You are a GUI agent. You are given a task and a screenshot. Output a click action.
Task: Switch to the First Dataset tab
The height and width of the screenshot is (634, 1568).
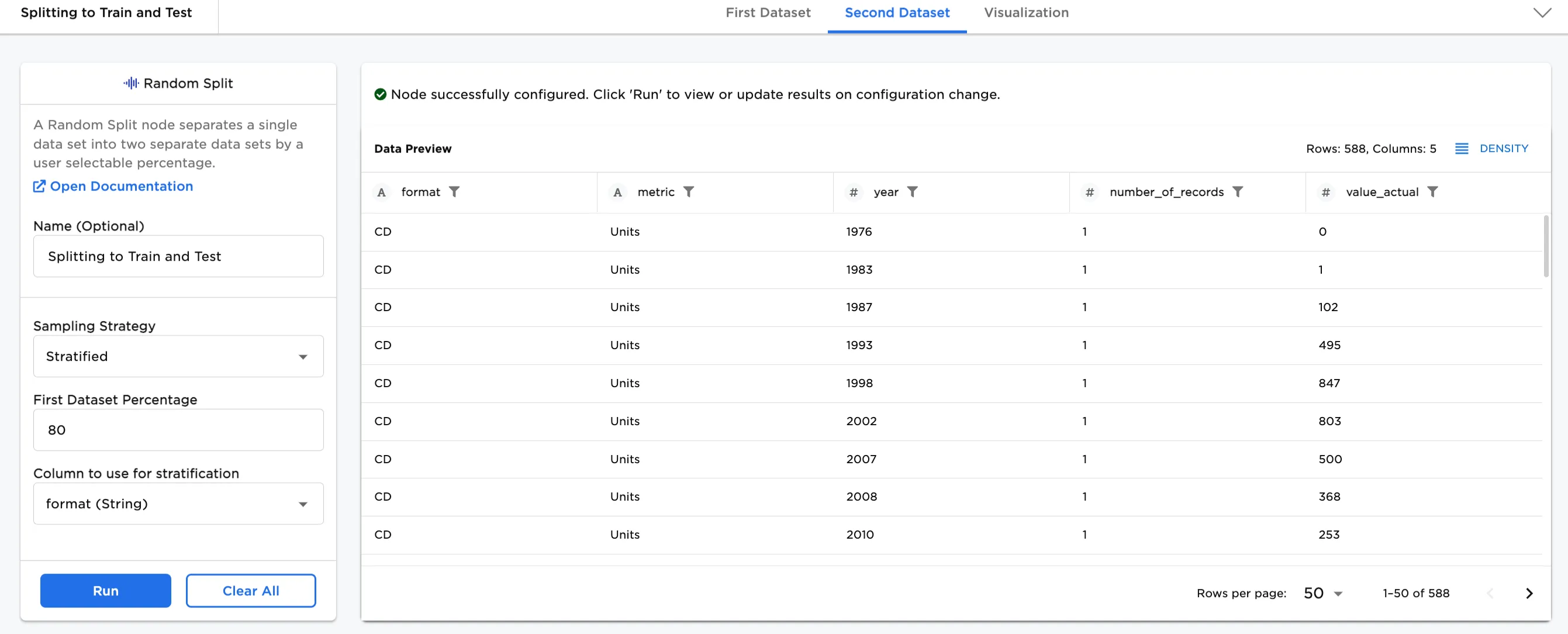click(768, 13)
